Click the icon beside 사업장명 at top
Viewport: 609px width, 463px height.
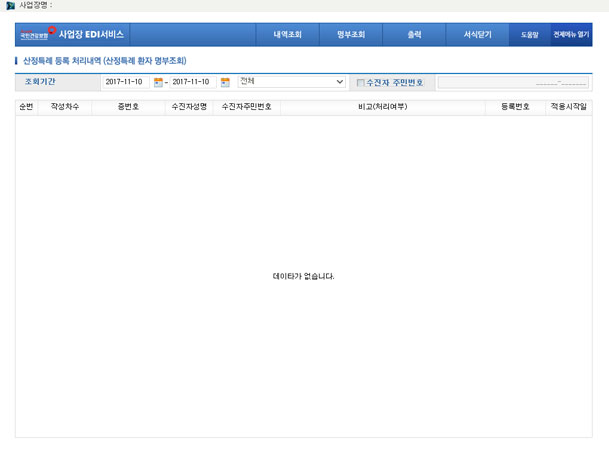pos(10,5)
